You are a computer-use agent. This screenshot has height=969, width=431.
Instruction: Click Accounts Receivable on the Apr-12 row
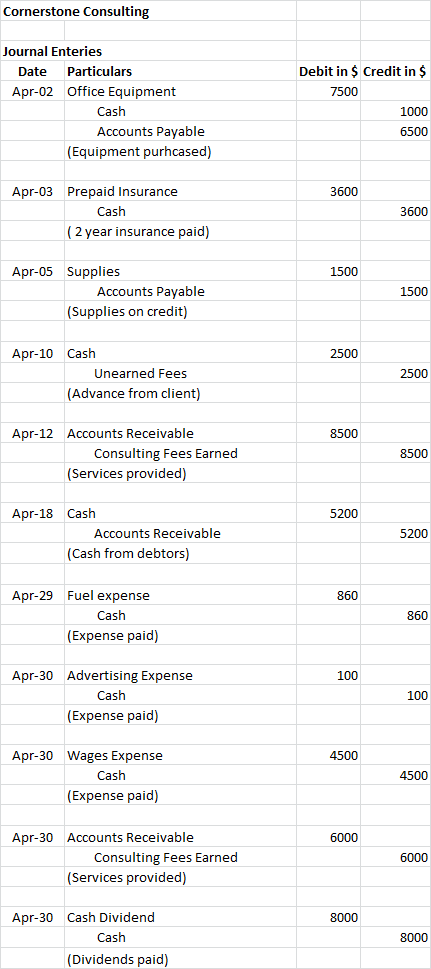(130, 434)
